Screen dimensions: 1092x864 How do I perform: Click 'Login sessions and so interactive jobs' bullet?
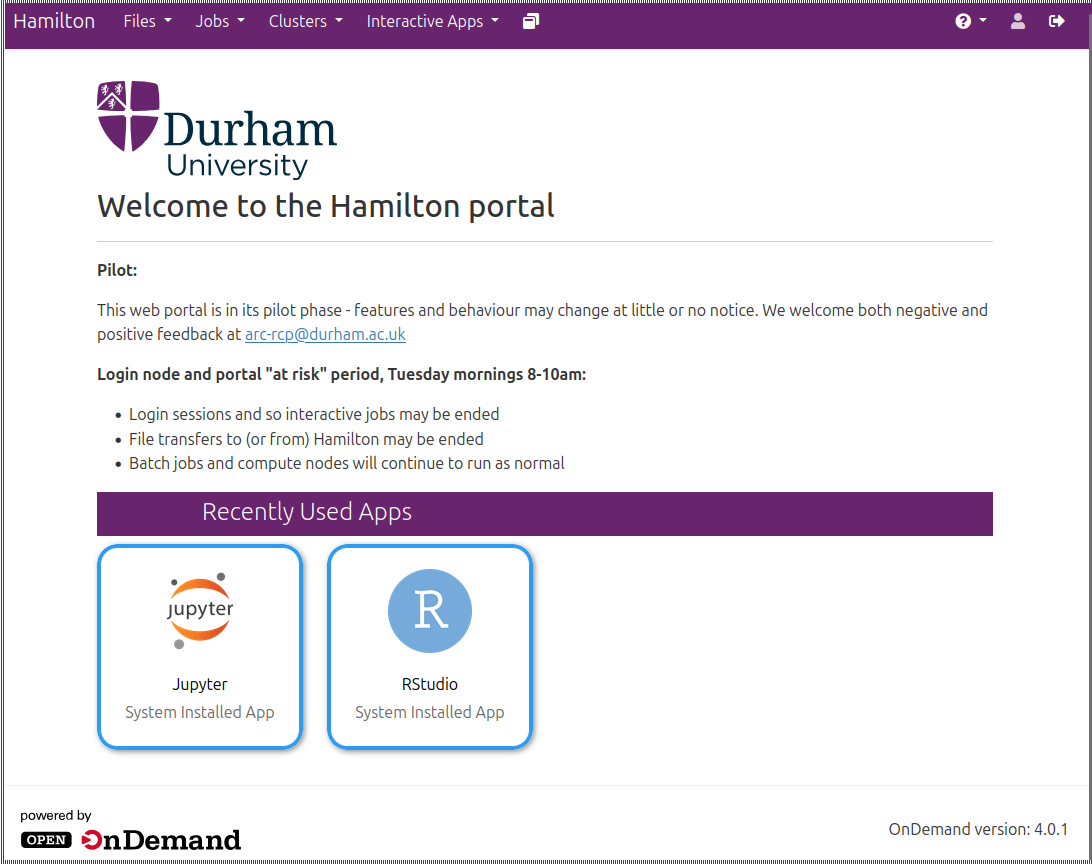(314, 414)
